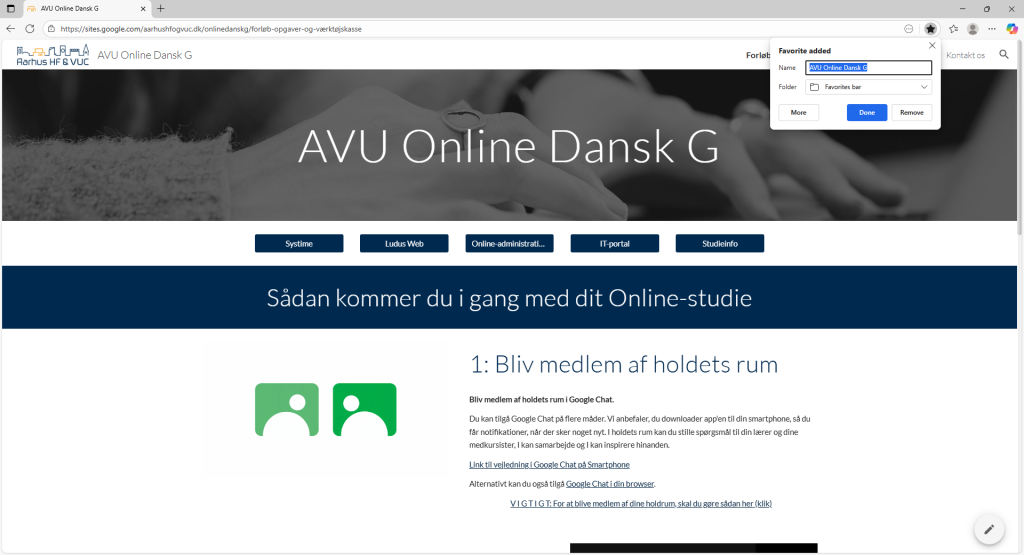Click the Remove button in favorite popup

coord(912,112)
